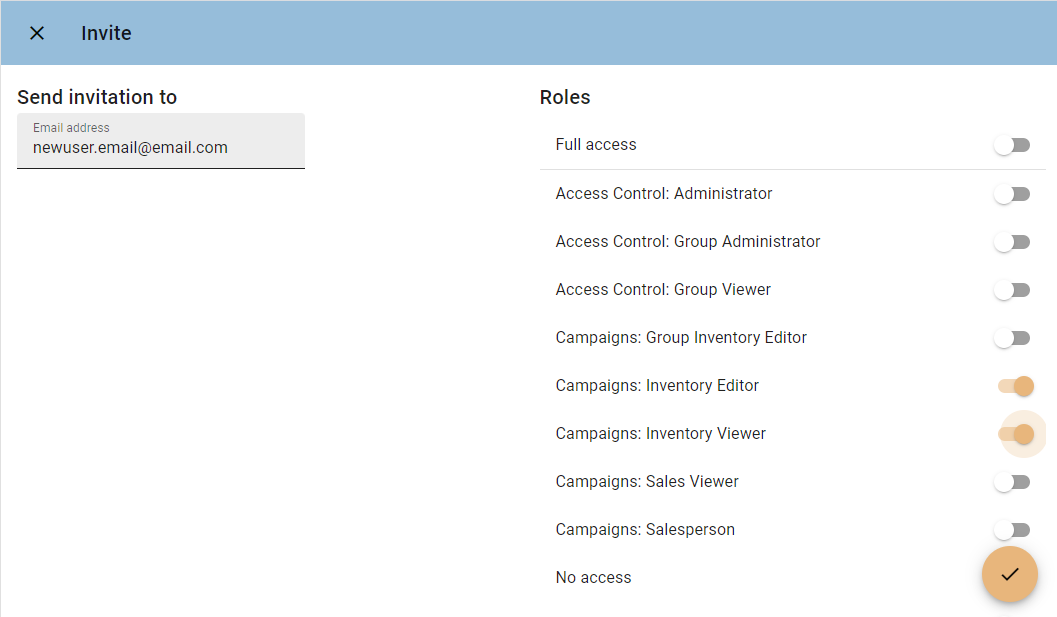Toggle Access Control: Administrator role
The image size is (1057, 617).
1012,194
